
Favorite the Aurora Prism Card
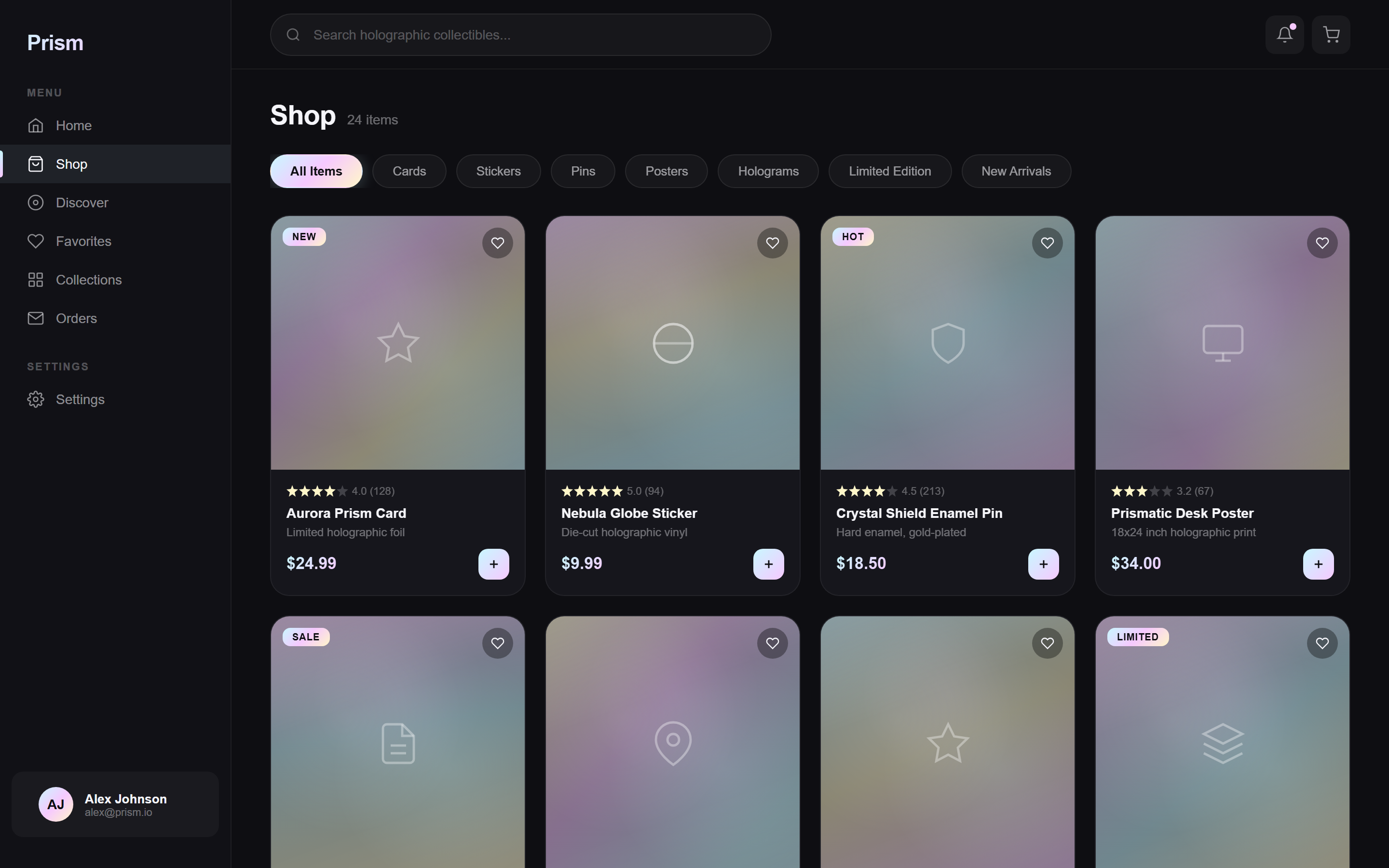[x=498, y=243]
